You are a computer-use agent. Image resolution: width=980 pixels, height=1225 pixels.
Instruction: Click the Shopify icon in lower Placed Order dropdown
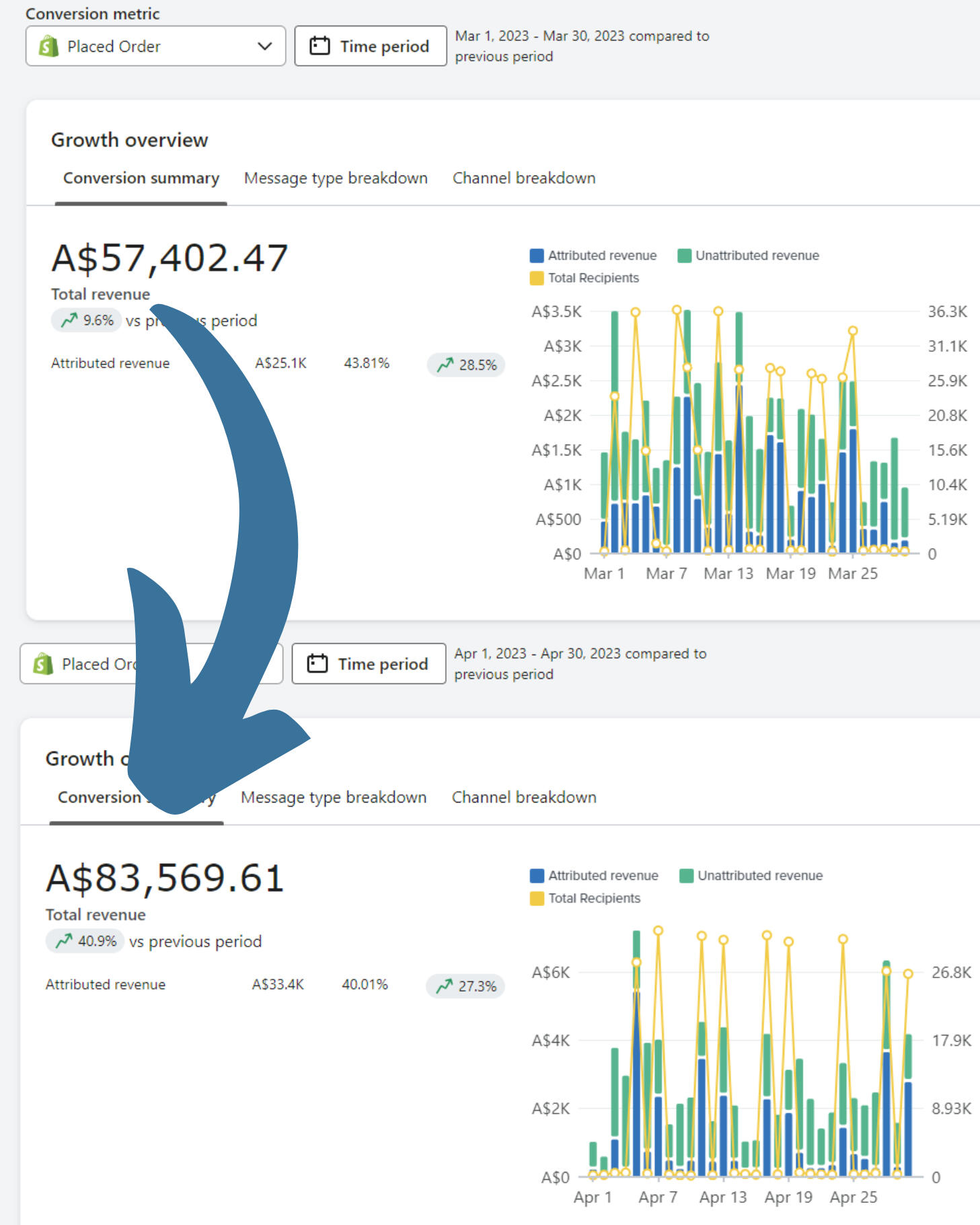click(x=43, y=664)
